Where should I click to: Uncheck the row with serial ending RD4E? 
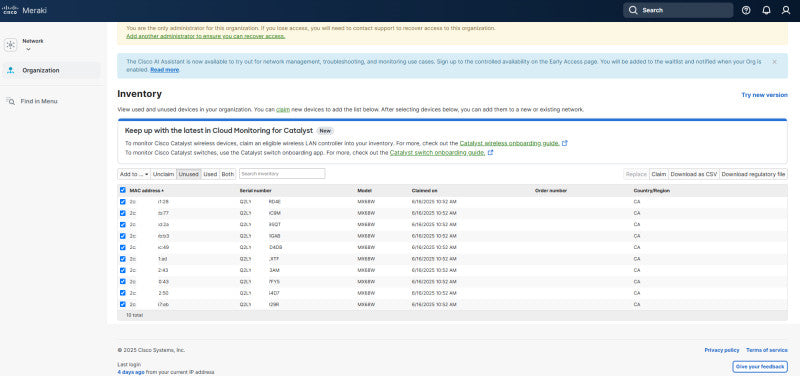(x=122, y=202)
